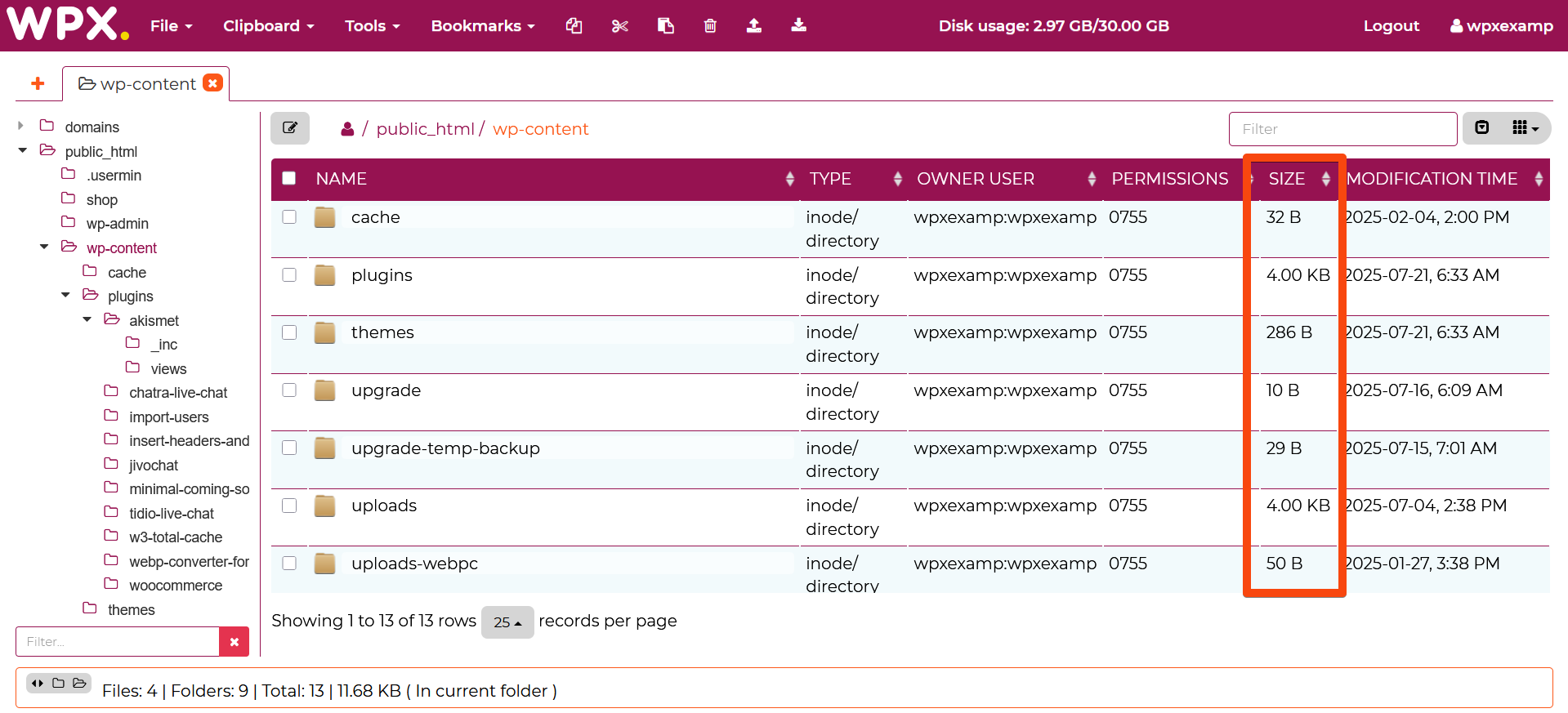Image resolution: width=1568 pixels, height=713 pixels.
Task: Open the File menu
Action: [172, 26]
